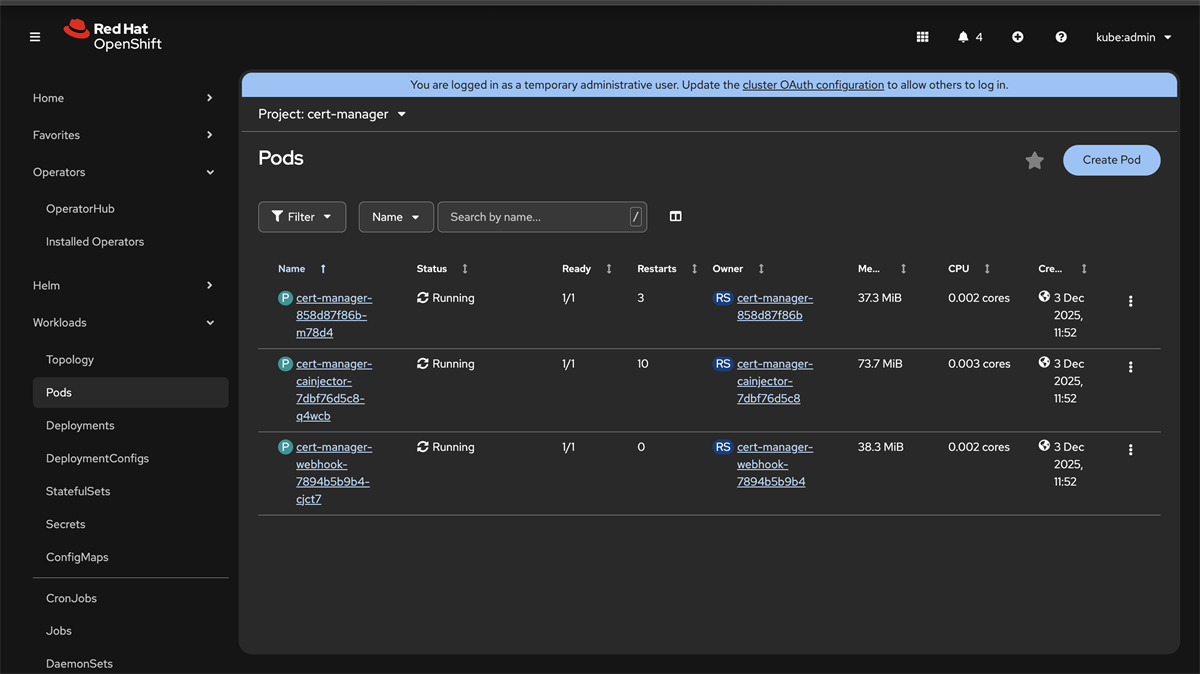Open the application launcher grid icon

(922, 37)
